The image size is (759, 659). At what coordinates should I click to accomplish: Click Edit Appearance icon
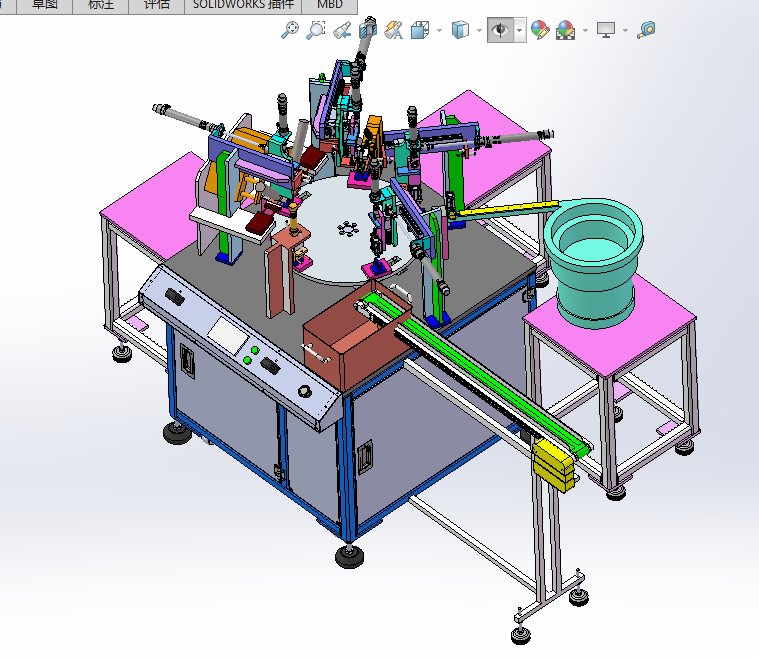coord(540,30)
